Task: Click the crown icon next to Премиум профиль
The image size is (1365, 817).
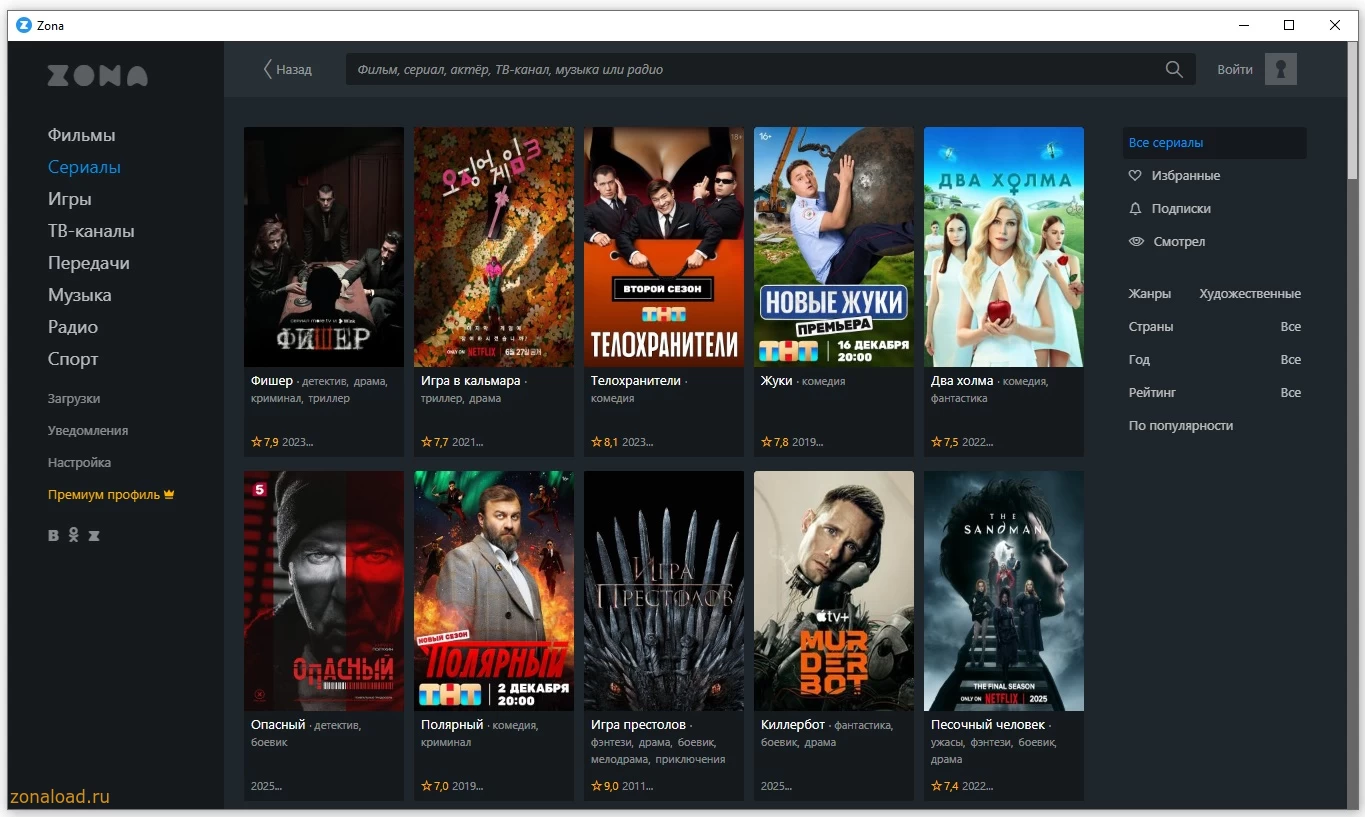Action: click(169, 494)
